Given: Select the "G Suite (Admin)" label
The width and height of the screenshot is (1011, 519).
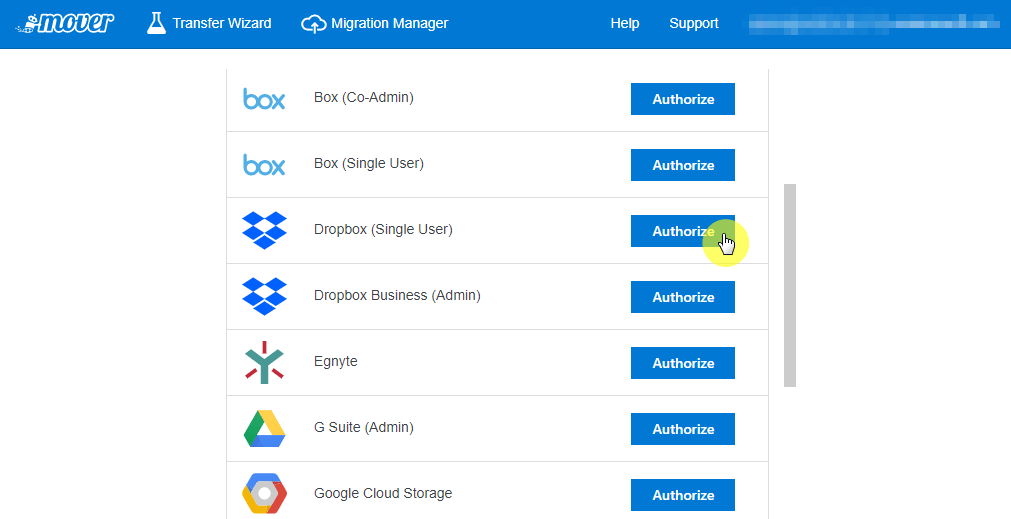Looking at the screenshot, I should 364,427.
